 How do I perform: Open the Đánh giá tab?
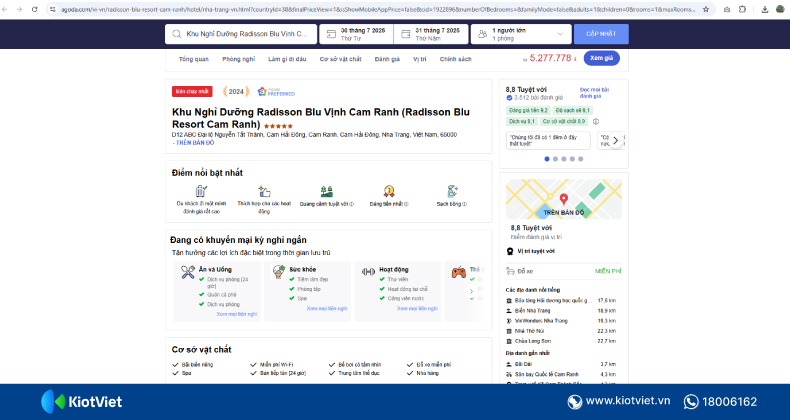387,59
